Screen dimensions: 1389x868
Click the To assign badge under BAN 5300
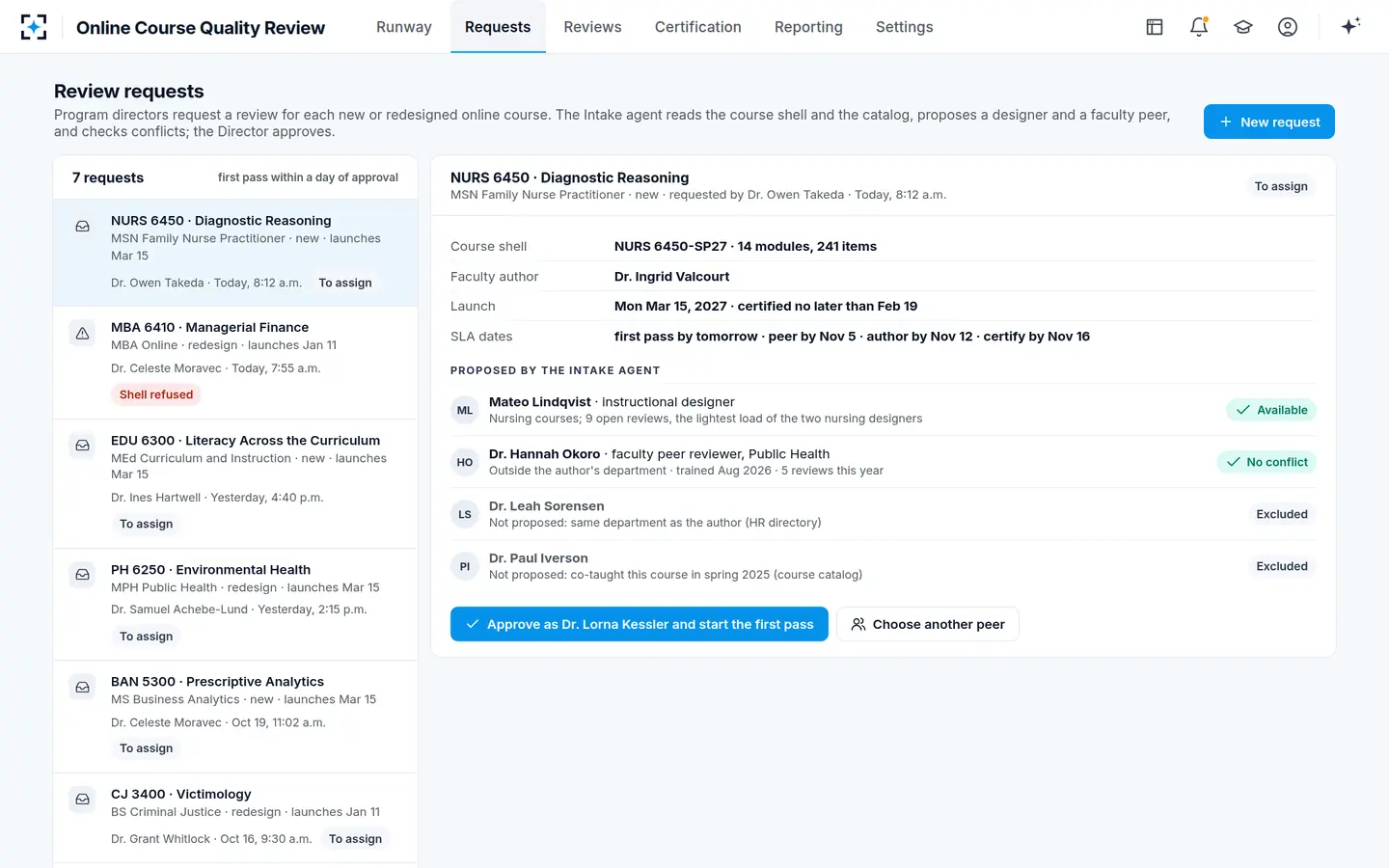(147, 748)
